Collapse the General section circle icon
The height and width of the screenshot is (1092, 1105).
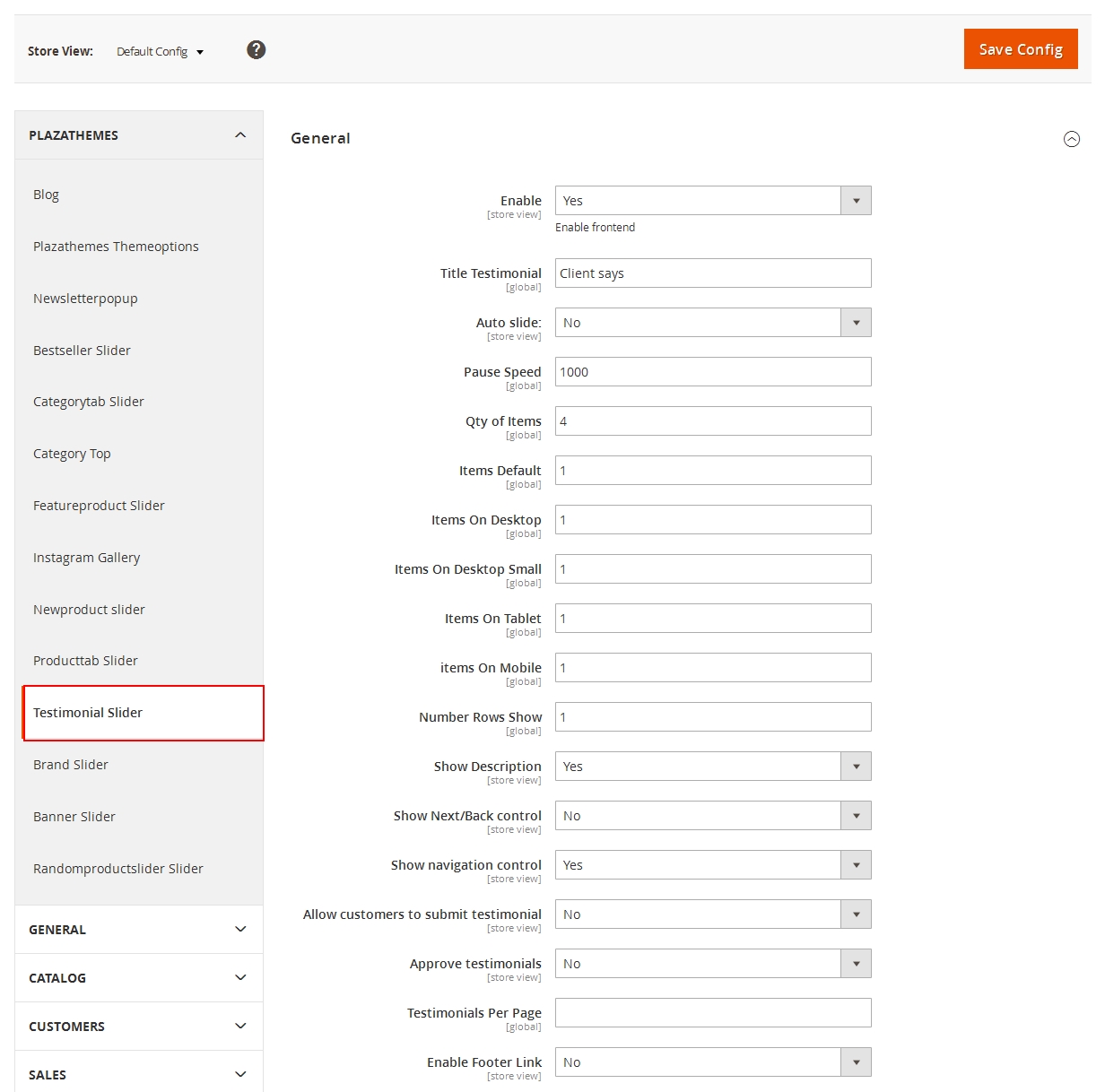pyautogui.click(x=1071, y=139)
